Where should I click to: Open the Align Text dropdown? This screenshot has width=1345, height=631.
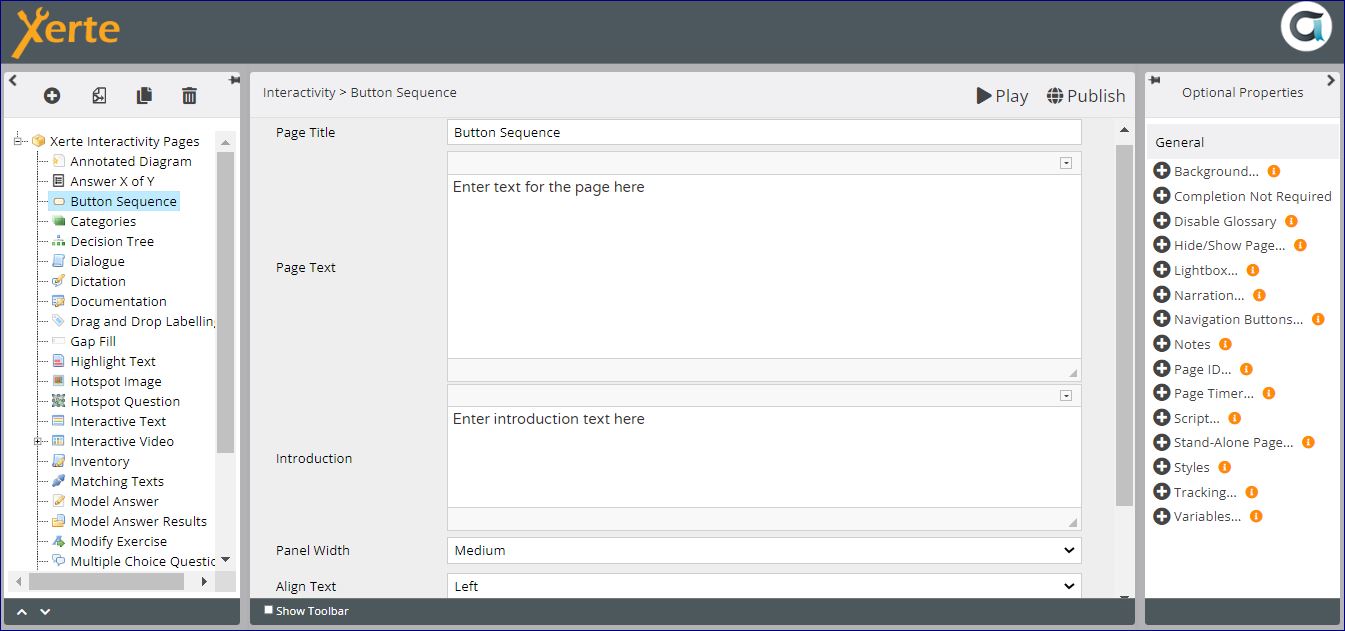pos(763,586)
